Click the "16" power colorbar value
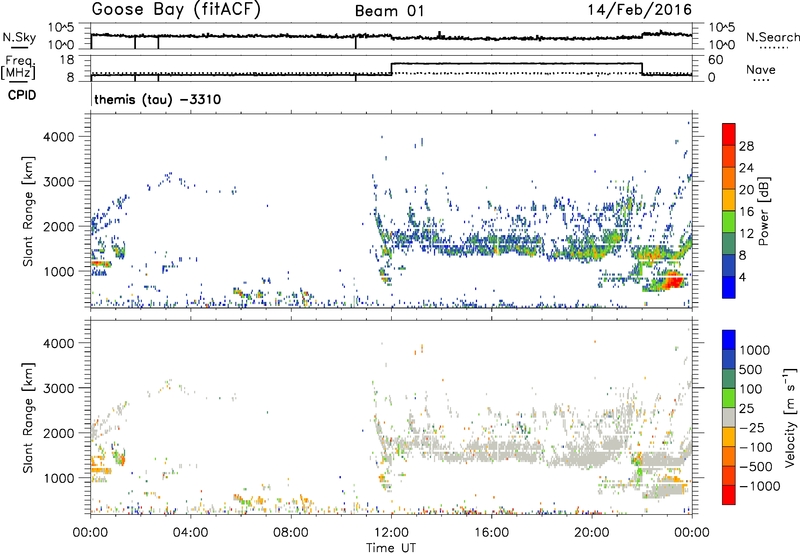This screenshot has height=554, width=800. coord(746,212)
